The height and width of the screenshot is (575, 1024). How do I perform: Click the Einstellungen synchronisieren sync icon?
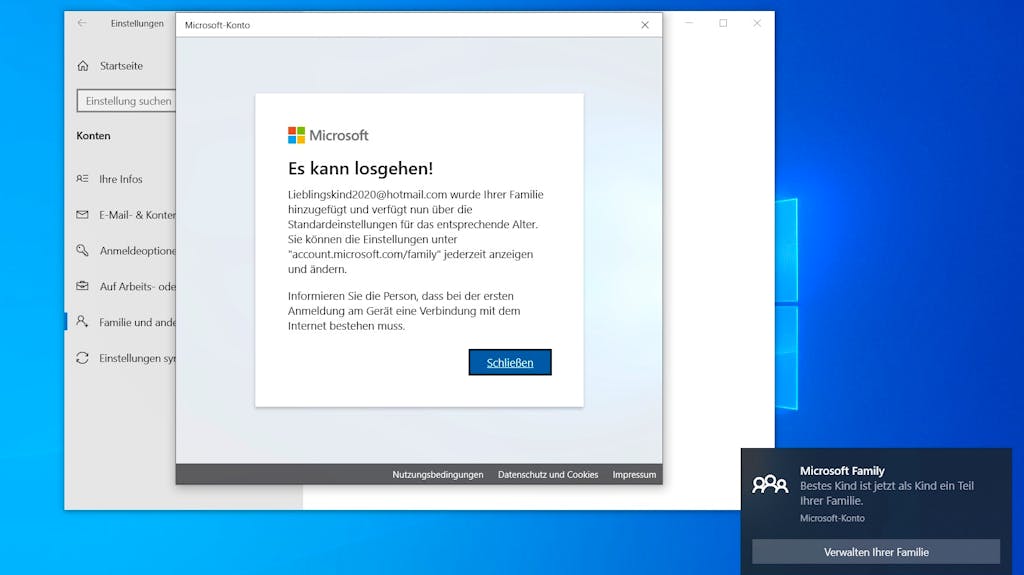[x=82, y=357]
